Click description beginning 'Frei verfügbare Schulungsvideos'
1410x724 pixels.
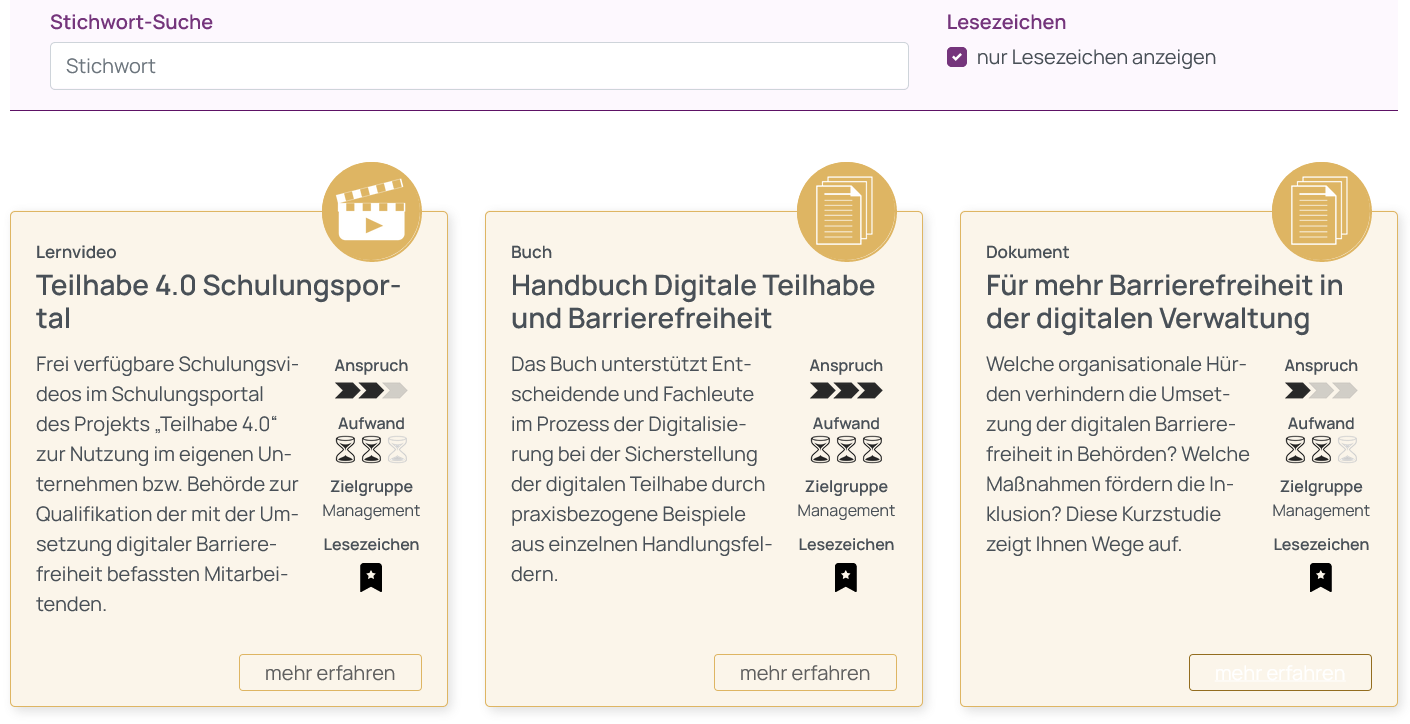[x=167, y=484]
